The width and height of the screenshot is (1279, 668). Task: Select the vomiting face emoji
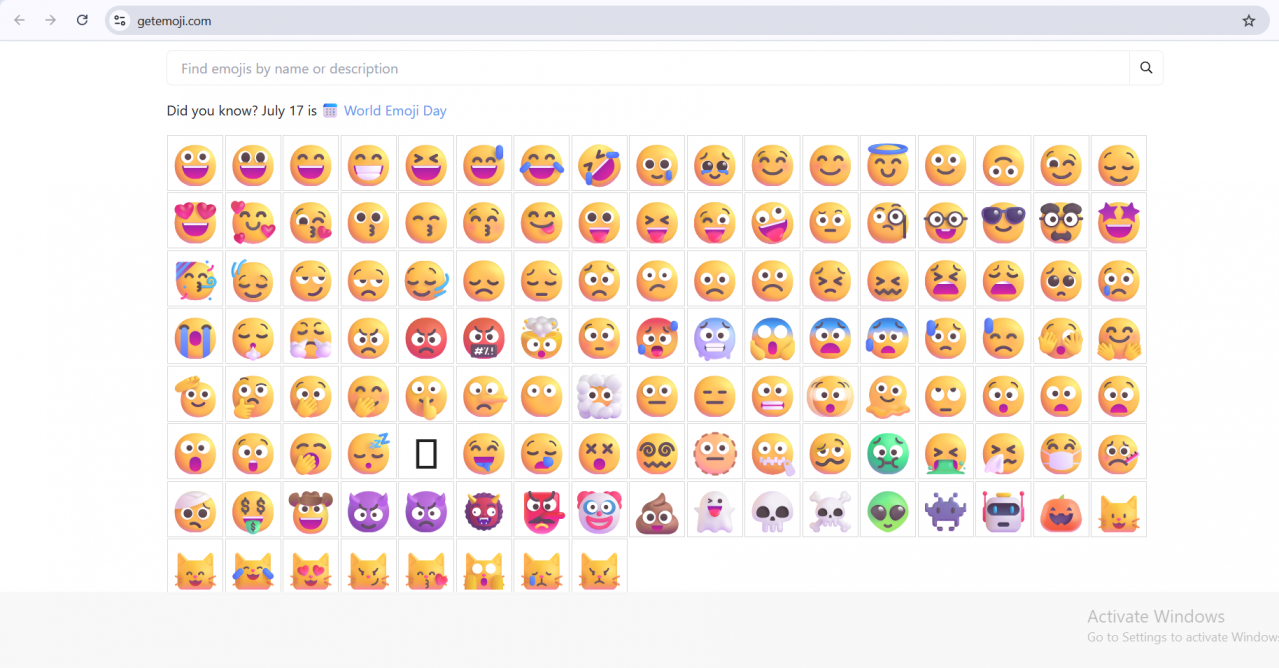pyautogui.click(x=946, y=454)
